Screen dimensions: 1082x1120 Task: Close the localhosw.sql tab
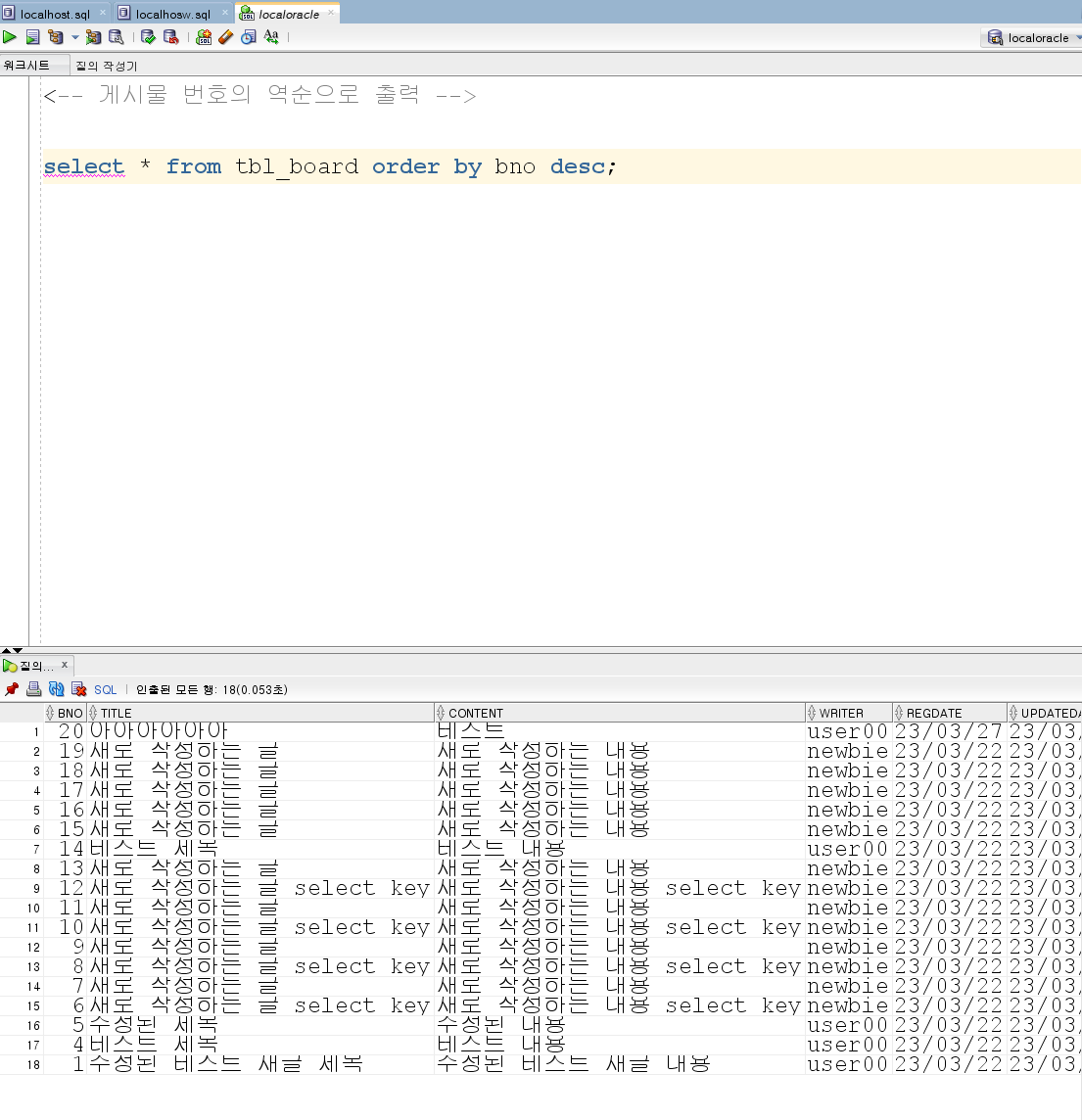pyautogui.click(x=225, y=13)
